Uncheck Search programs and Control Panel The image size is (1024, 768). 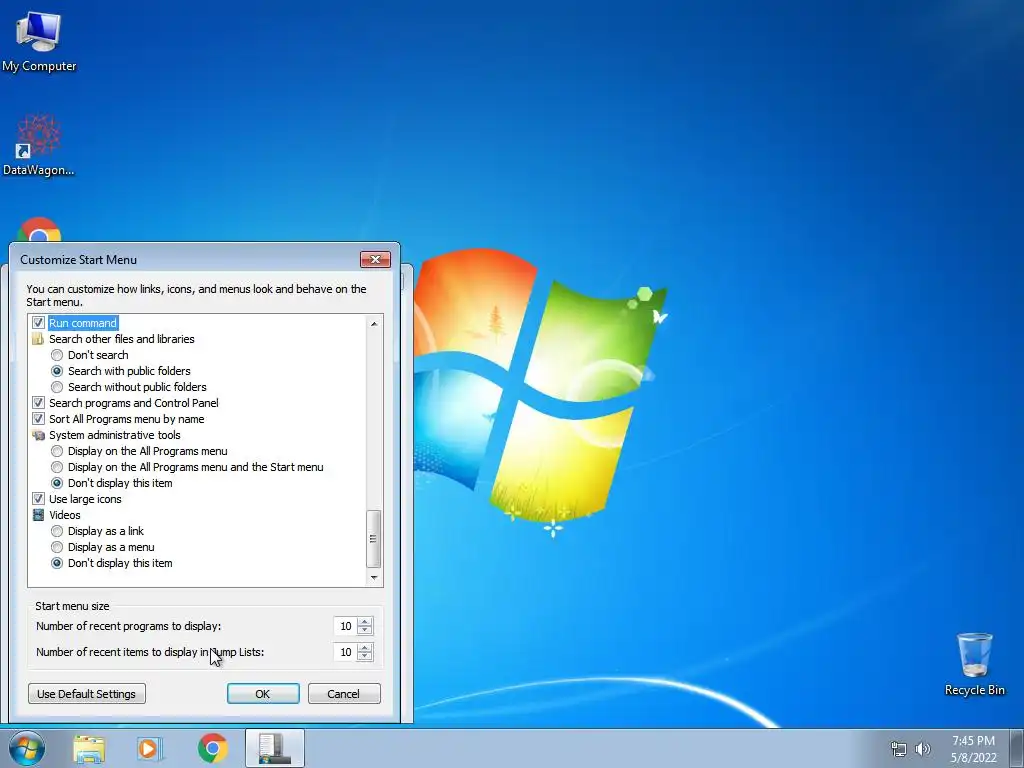tap(39, 403)
